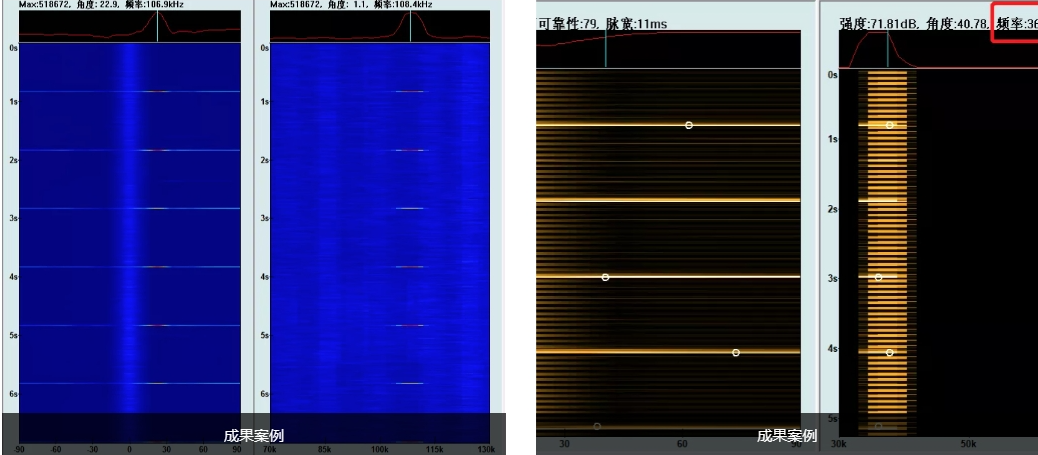Click the '6s' time label in 108.4kHz panel
The height and width of the screenshot is (455, 1038).
(x=265, y=394)
